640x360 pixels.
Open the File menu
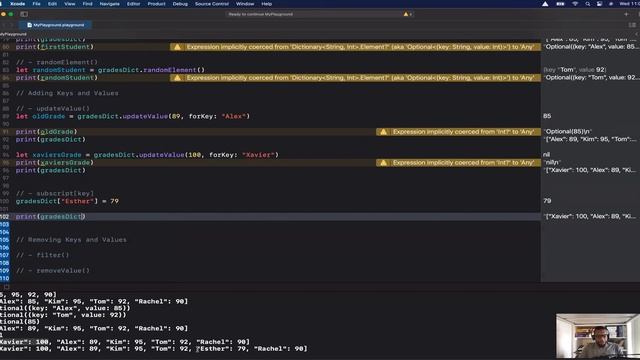(36, 4)
